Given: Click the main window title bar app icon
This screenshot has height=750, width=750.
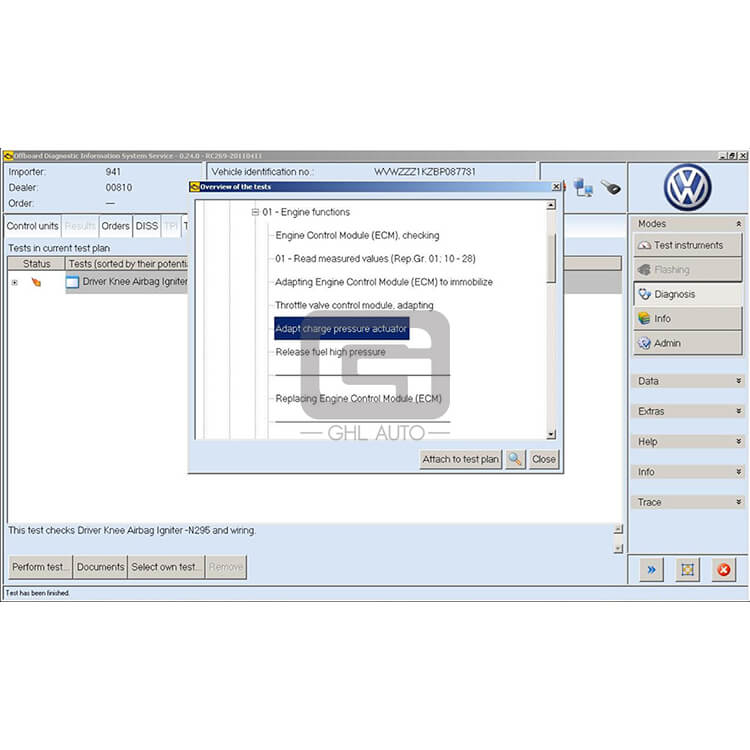Looking at the screenshot, I should (8, 156).
